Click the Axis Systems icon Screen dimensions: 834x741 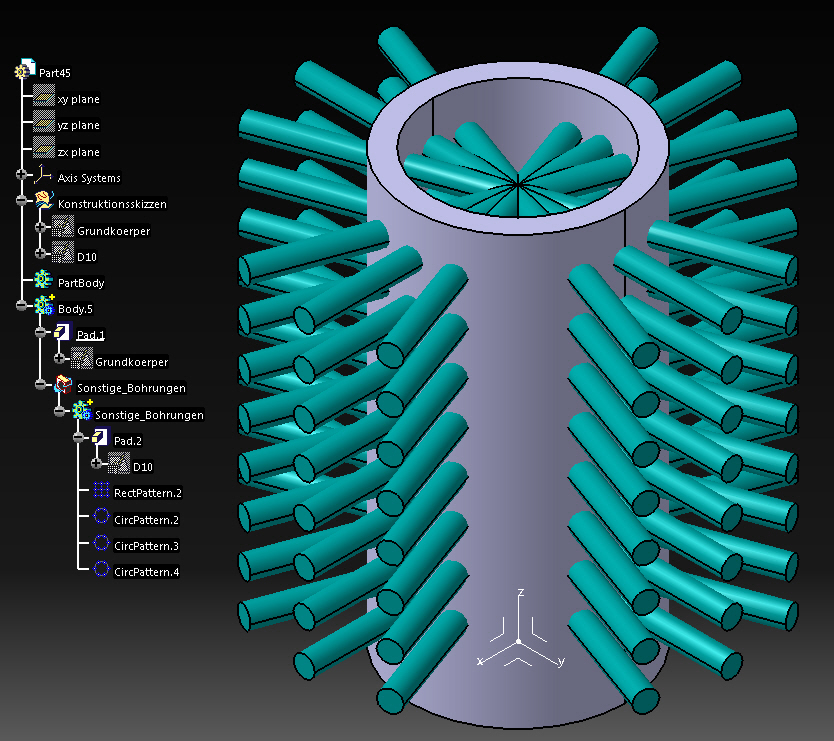[43, 175]
